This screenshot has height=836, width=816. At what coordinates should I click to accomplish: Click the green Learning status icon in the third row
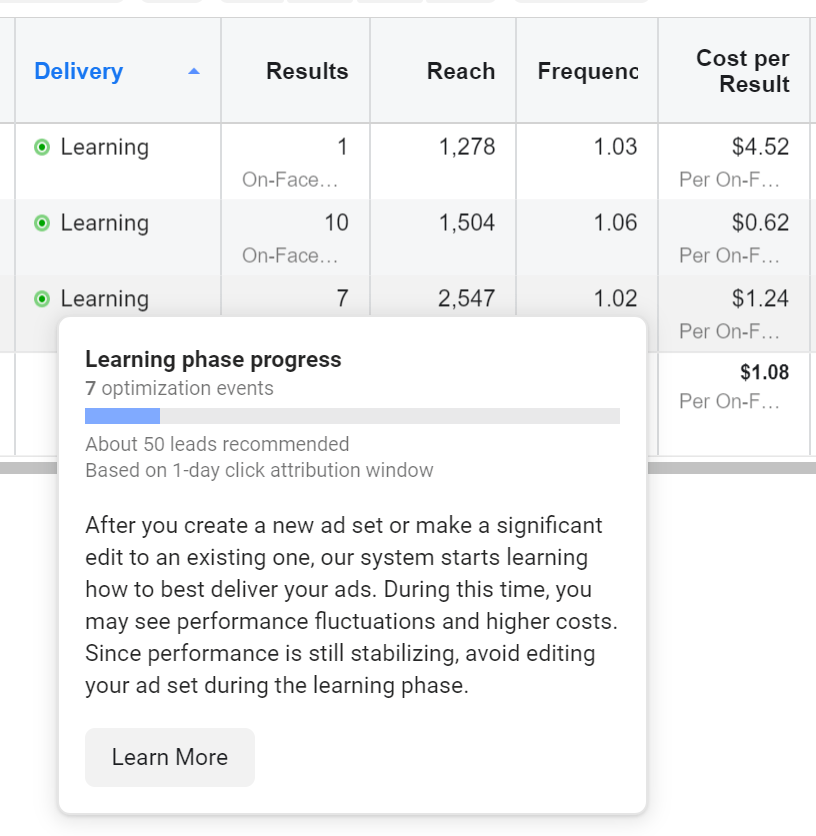click(42, 299)
